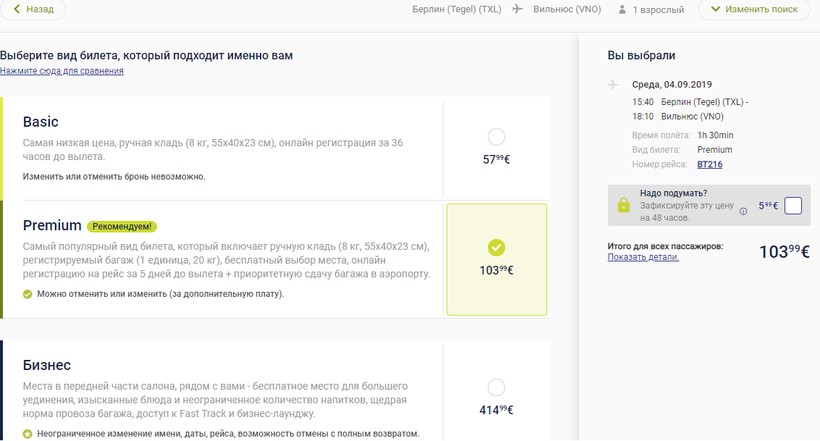Screen dimensions: 820x441
Task: Tick the 48-hour price lock checkbox
Action: point(793,206)
